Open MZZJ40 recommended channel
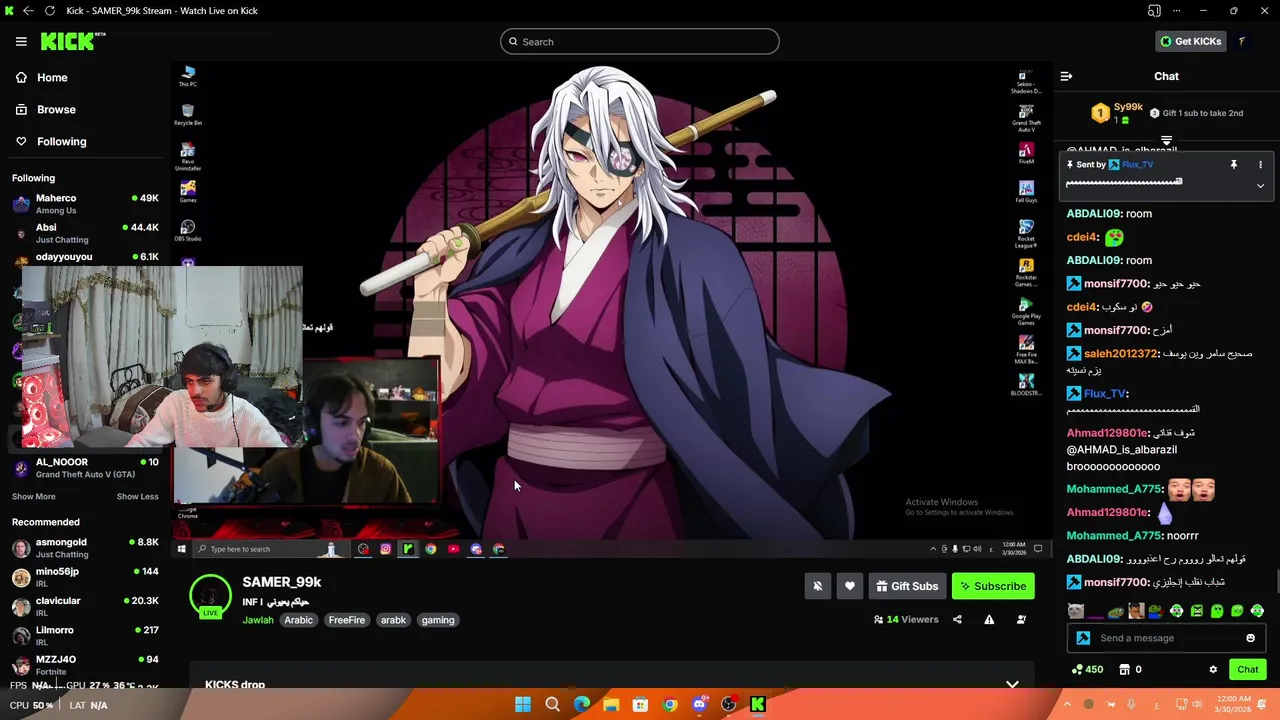Viewport: 1280px width, 720px height. 85,664
